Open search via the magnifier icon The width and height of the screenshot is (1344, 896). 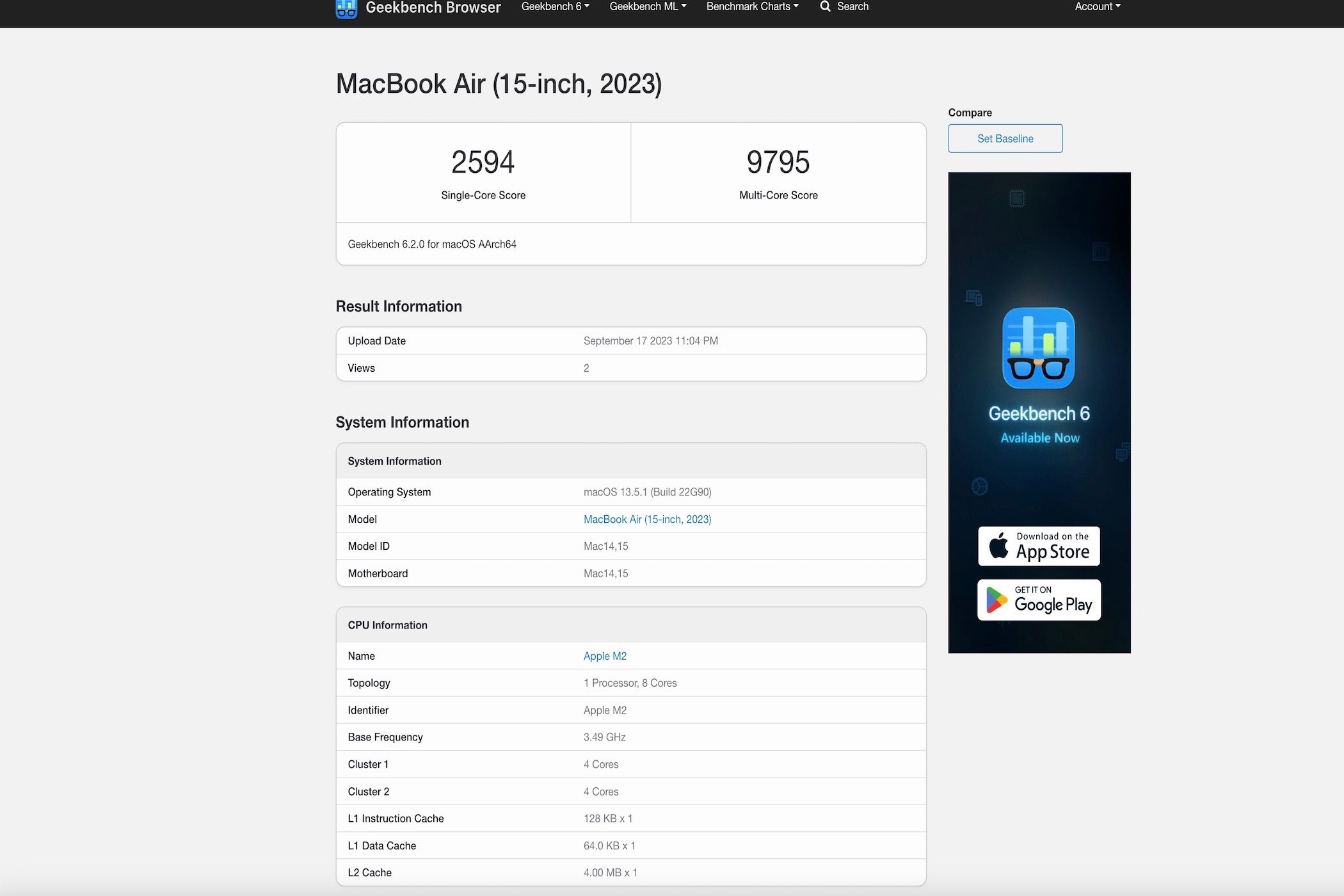825,6
